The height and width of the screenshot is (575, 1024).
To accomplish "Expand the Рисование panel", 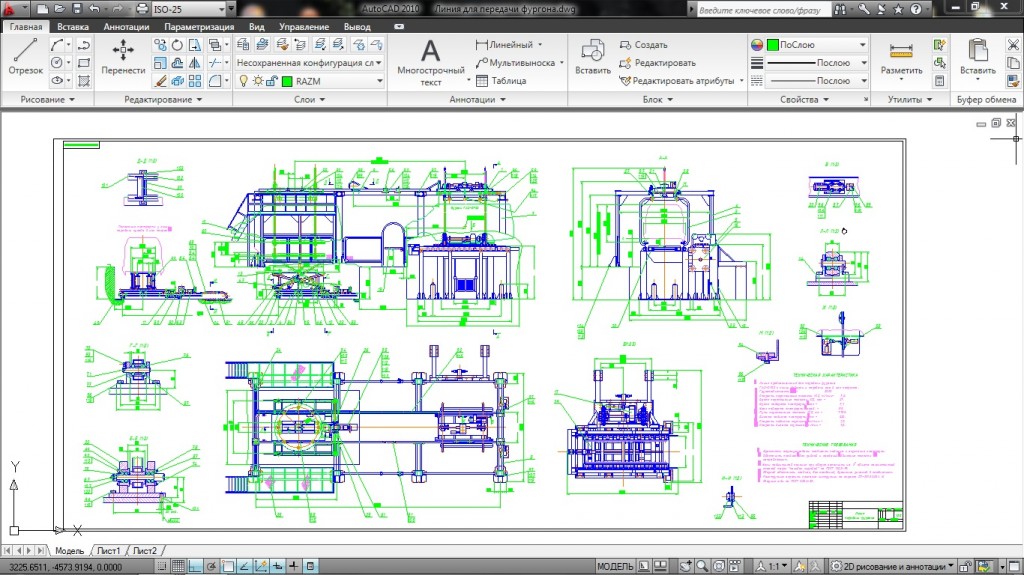I will tap(47, 99).
